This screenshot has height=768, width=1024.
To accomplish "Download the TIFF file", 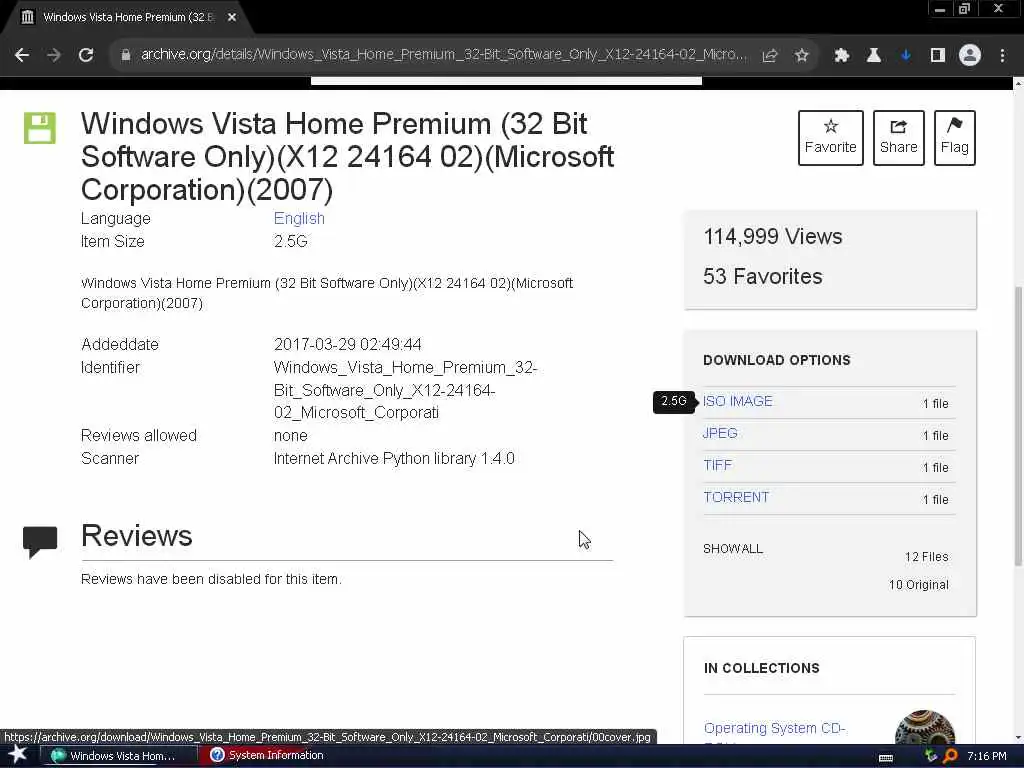I will coord(717,465).
